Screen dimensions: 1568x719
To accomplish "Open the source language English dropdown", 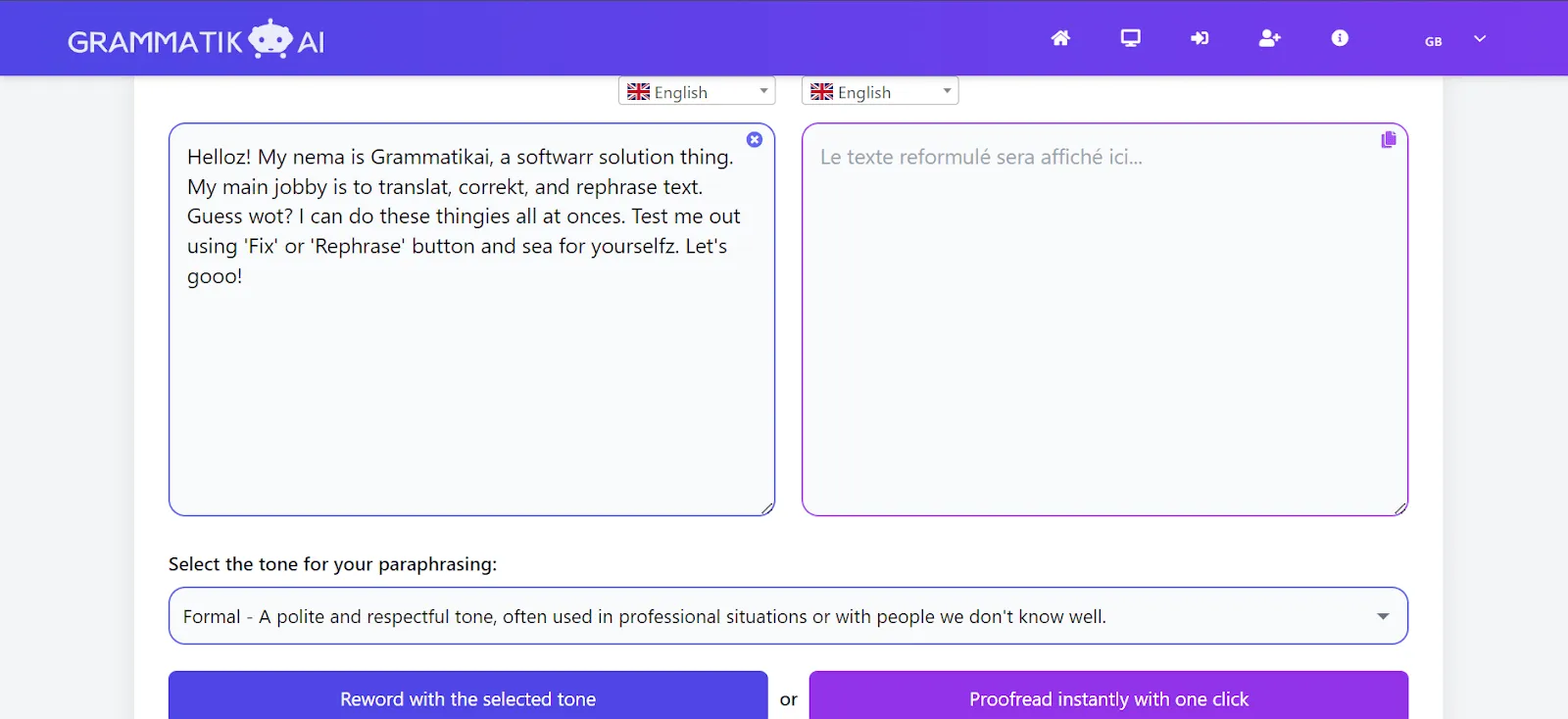I will click(x=697, y=91).
